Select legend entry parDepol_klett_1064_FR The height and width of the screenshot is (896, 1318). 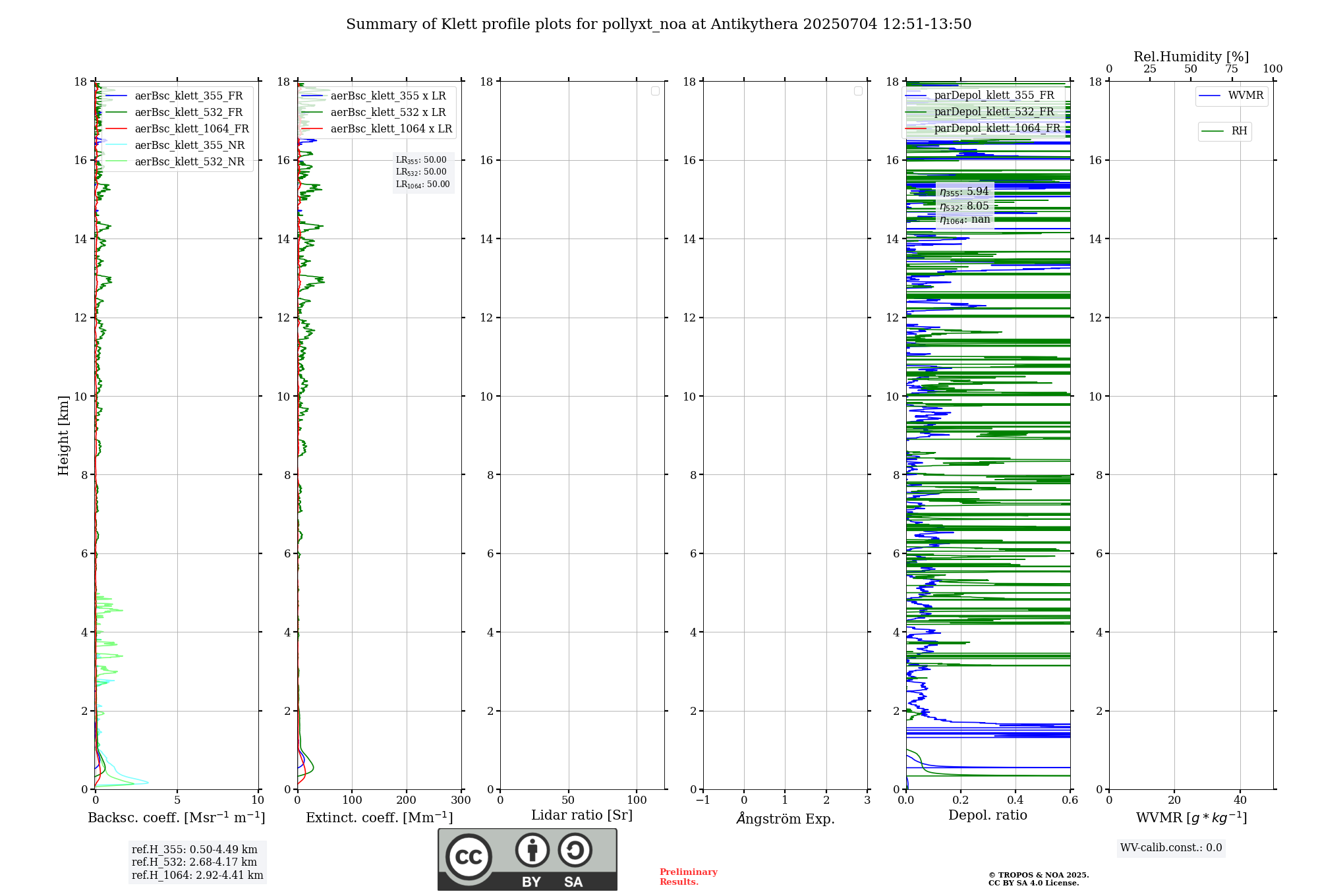pos(983,128)
